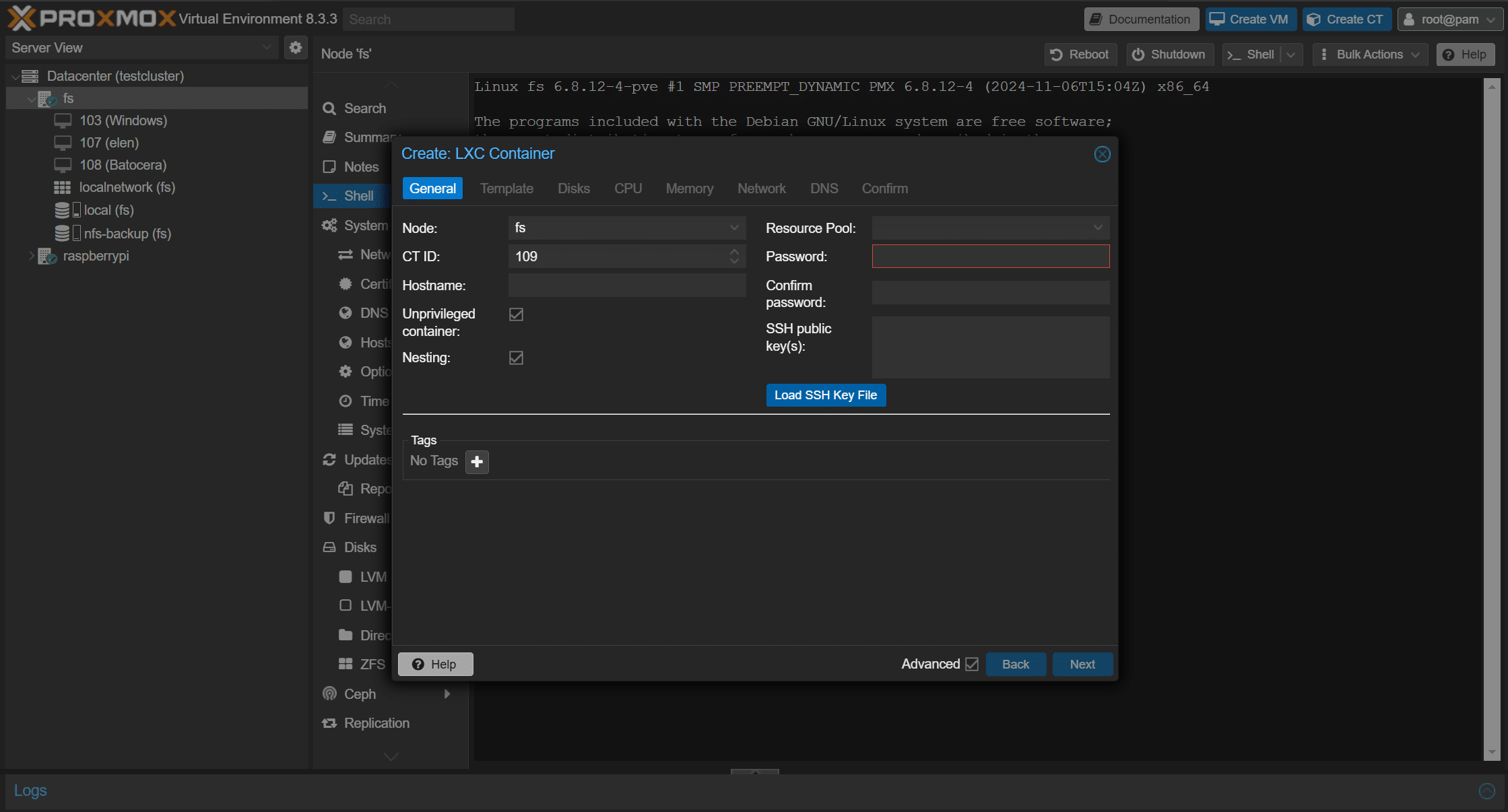This screenshot has width=1508, height=812.
Task: Uncheck the Unprivileged container checkbox
Action: click(516, 314)
